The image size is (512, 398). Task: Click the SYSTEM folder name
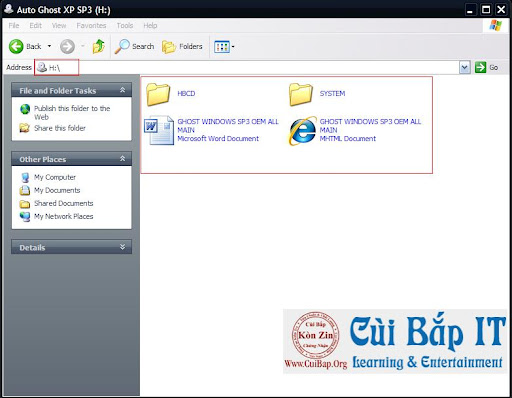coord(332,94)
